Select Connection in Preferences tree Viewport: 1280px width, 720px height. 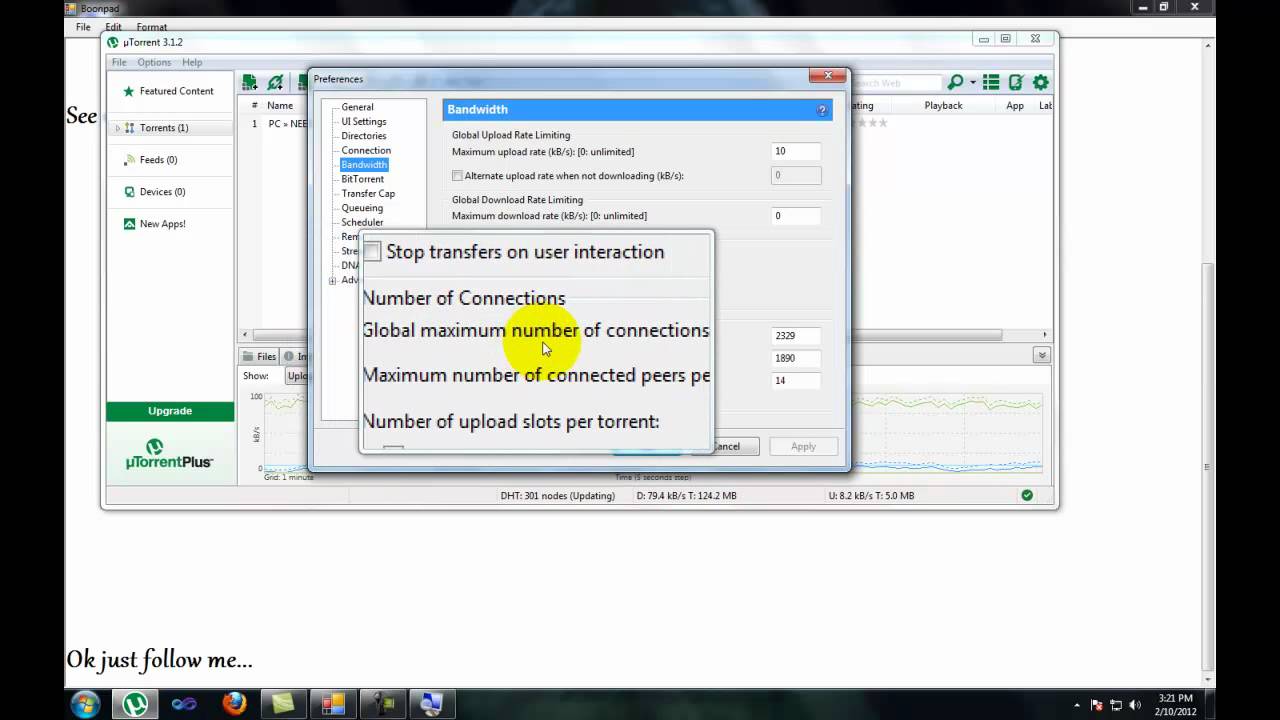coord(366,150)
